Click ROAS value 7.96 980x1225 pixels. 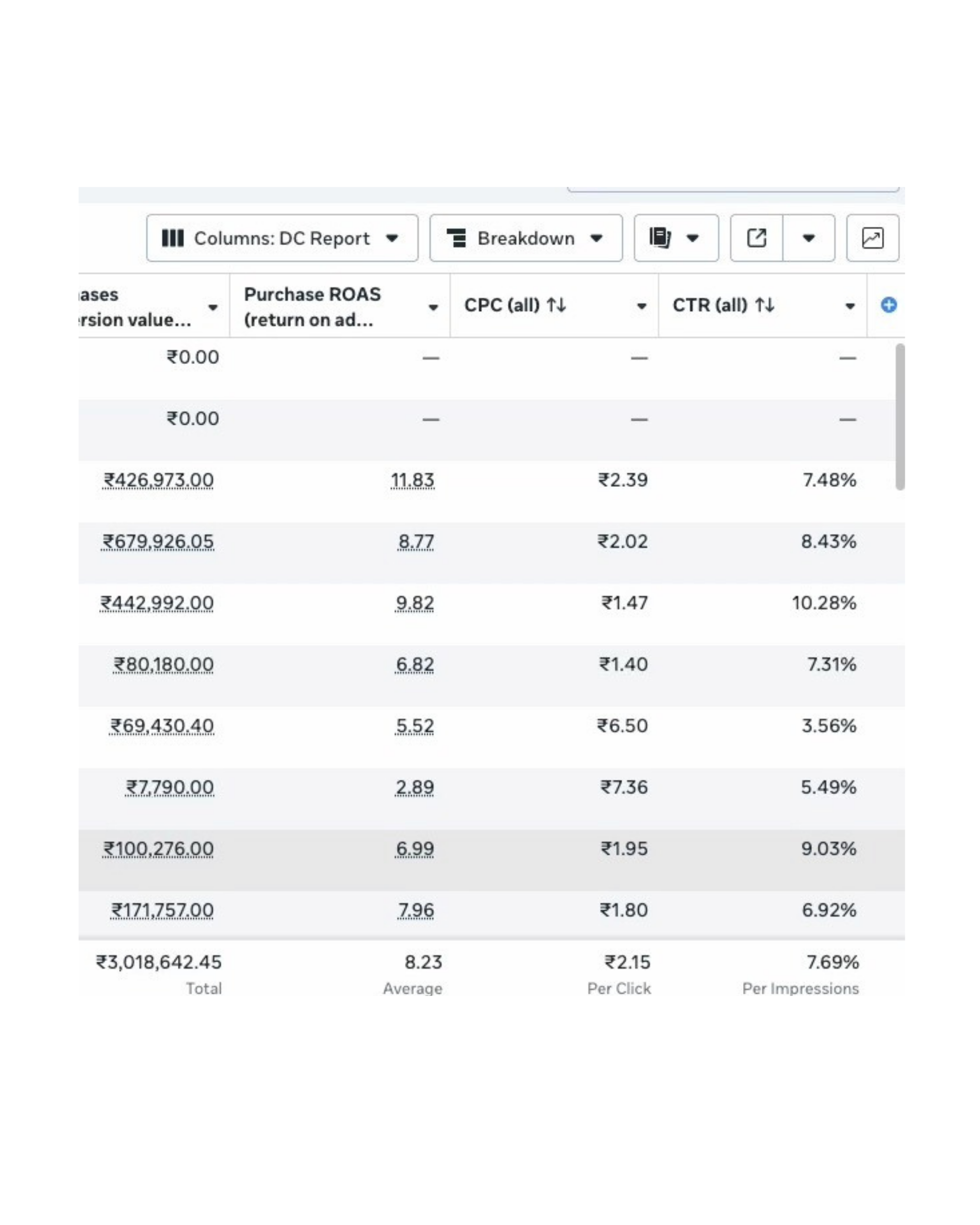pyautogui.click(x=415, y=910)
